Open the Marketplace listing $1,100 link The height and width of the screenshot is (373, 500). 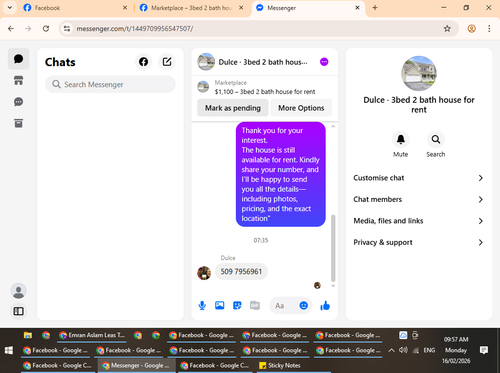tap(265, 92)
